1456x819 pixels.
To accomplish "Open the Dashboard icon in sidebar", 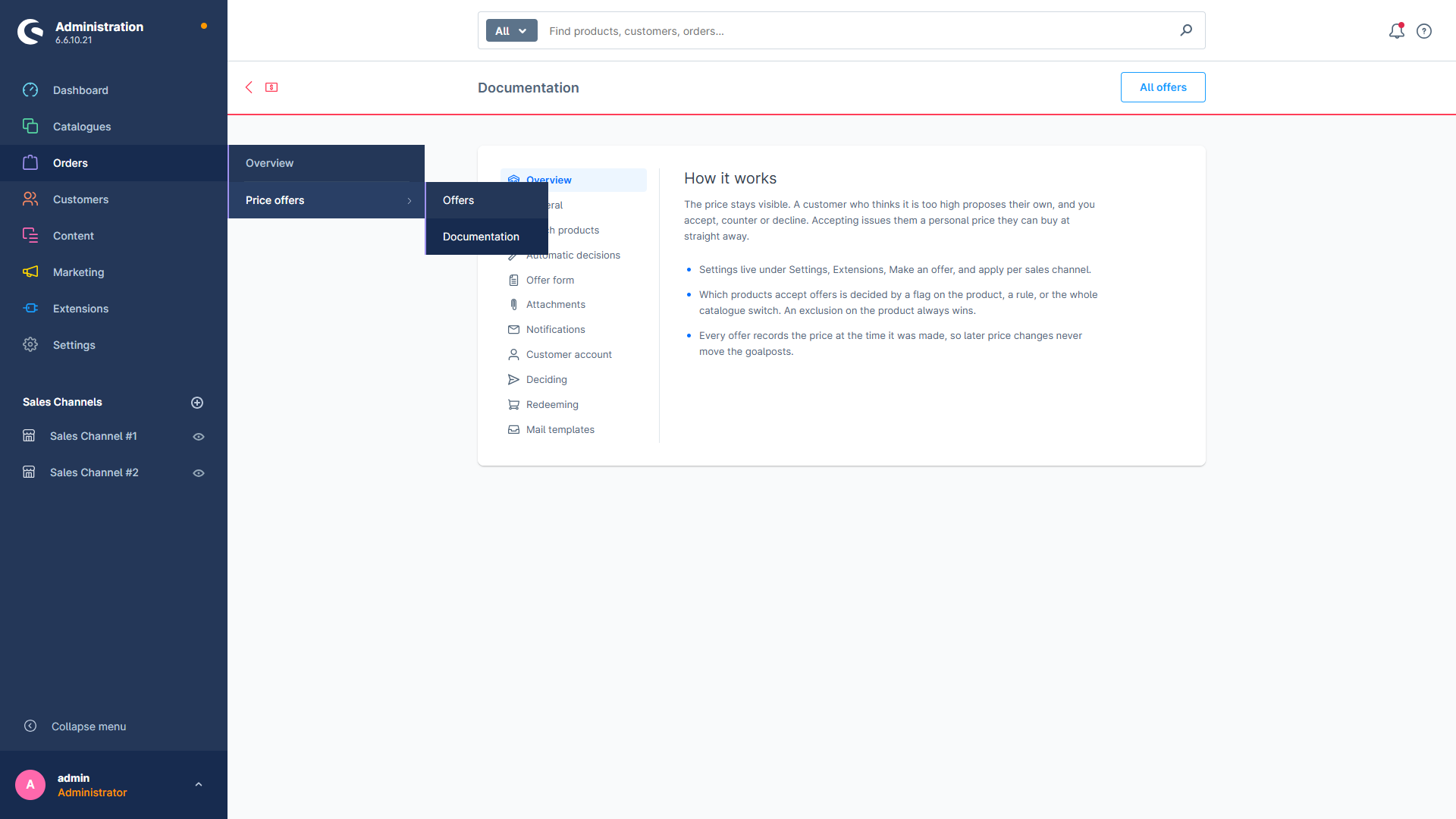I will (x=30, y=90).
